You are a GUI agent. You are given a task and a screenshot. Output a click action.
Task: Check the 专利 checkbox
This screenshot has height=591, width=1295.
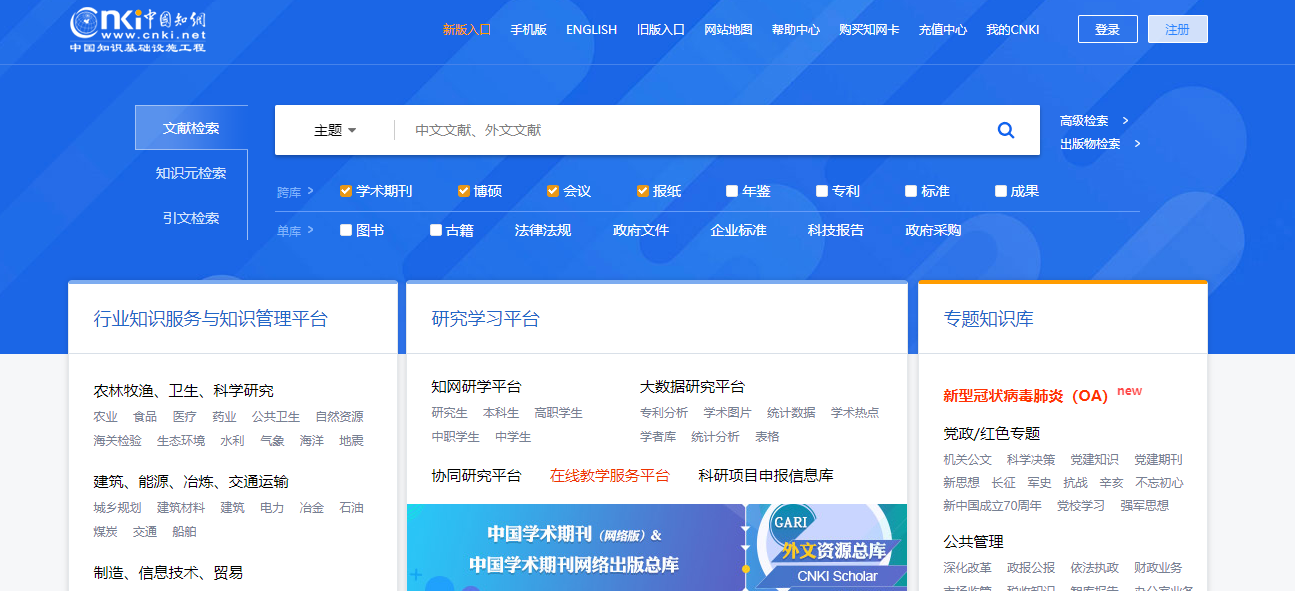822,191
